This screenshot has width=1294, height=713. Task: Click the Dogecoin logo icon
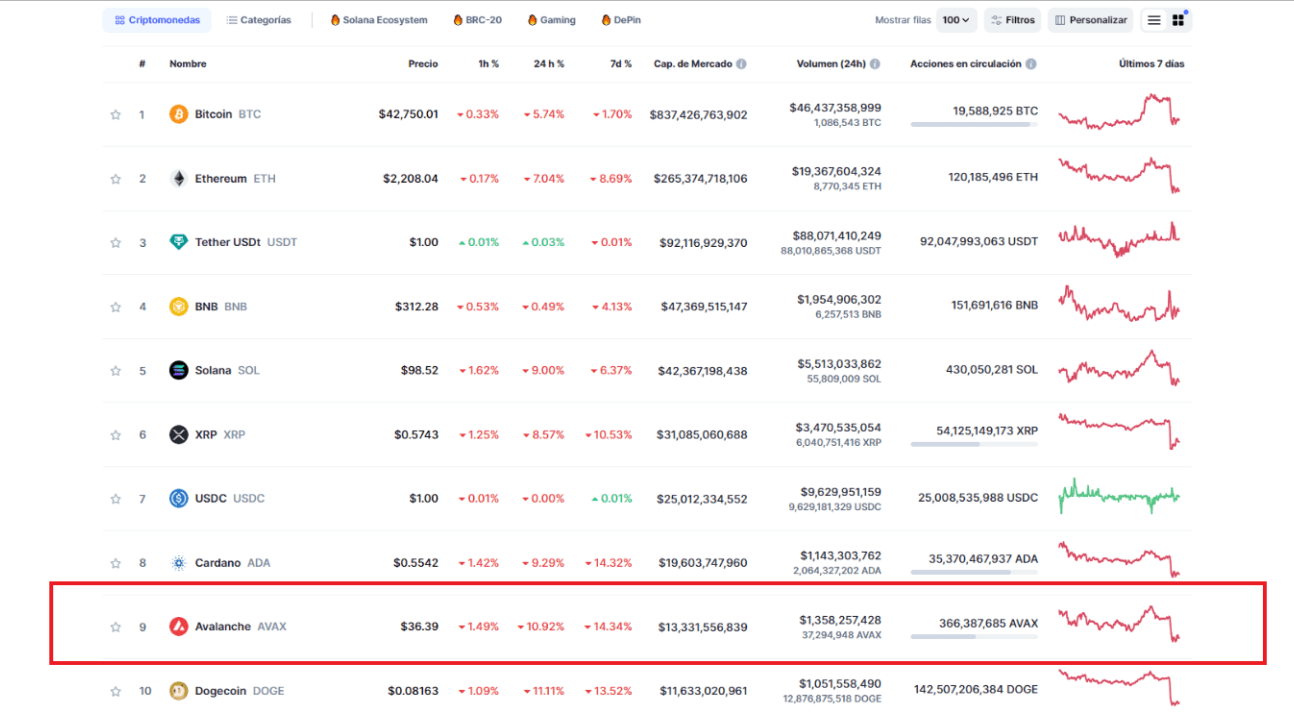tap(179, 691)
